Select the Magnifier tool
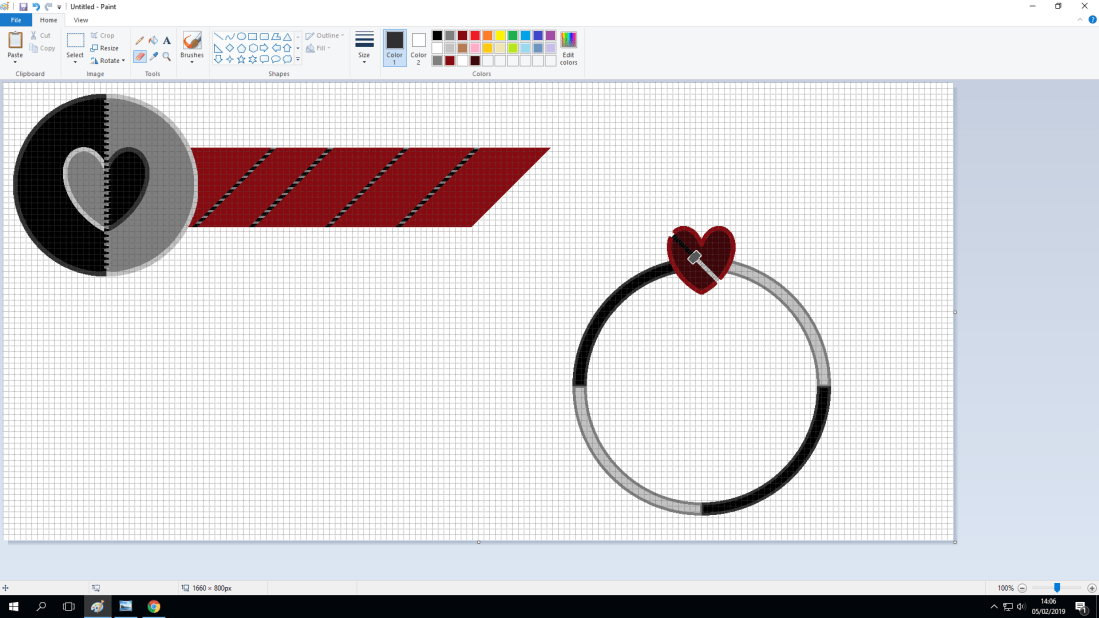The height and width of the screenshot is (618, 1099). tap(167, 57)
